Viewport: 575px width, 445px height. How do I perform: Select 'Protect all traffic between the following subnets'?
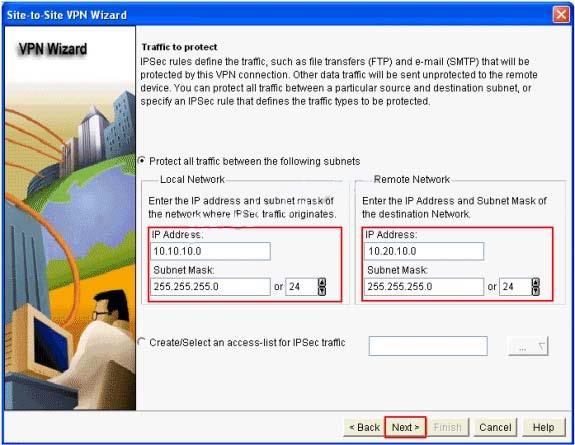142,161
